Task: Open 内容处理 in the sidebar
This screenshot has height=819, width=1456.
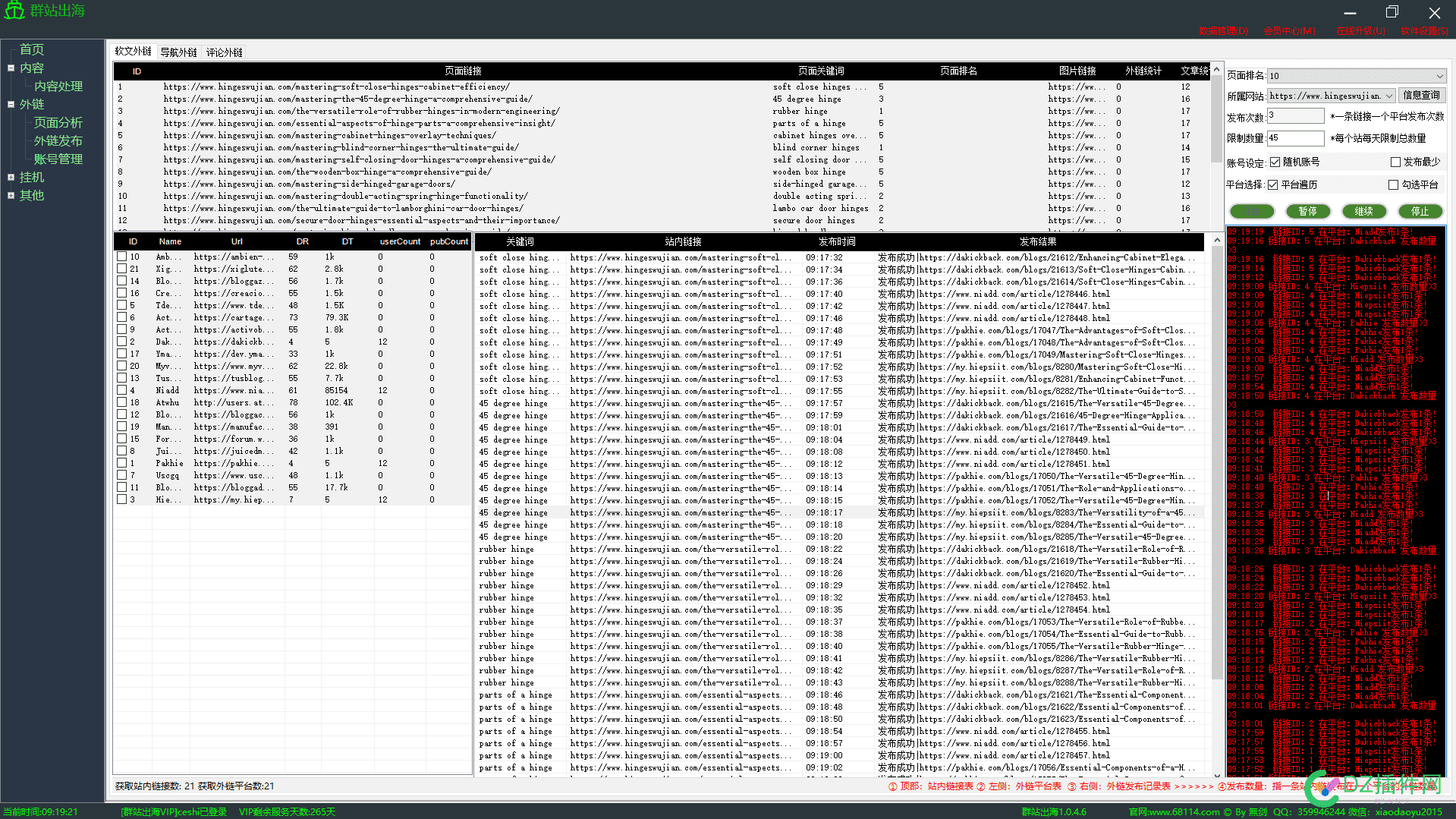Action: [x=58, y=86]
